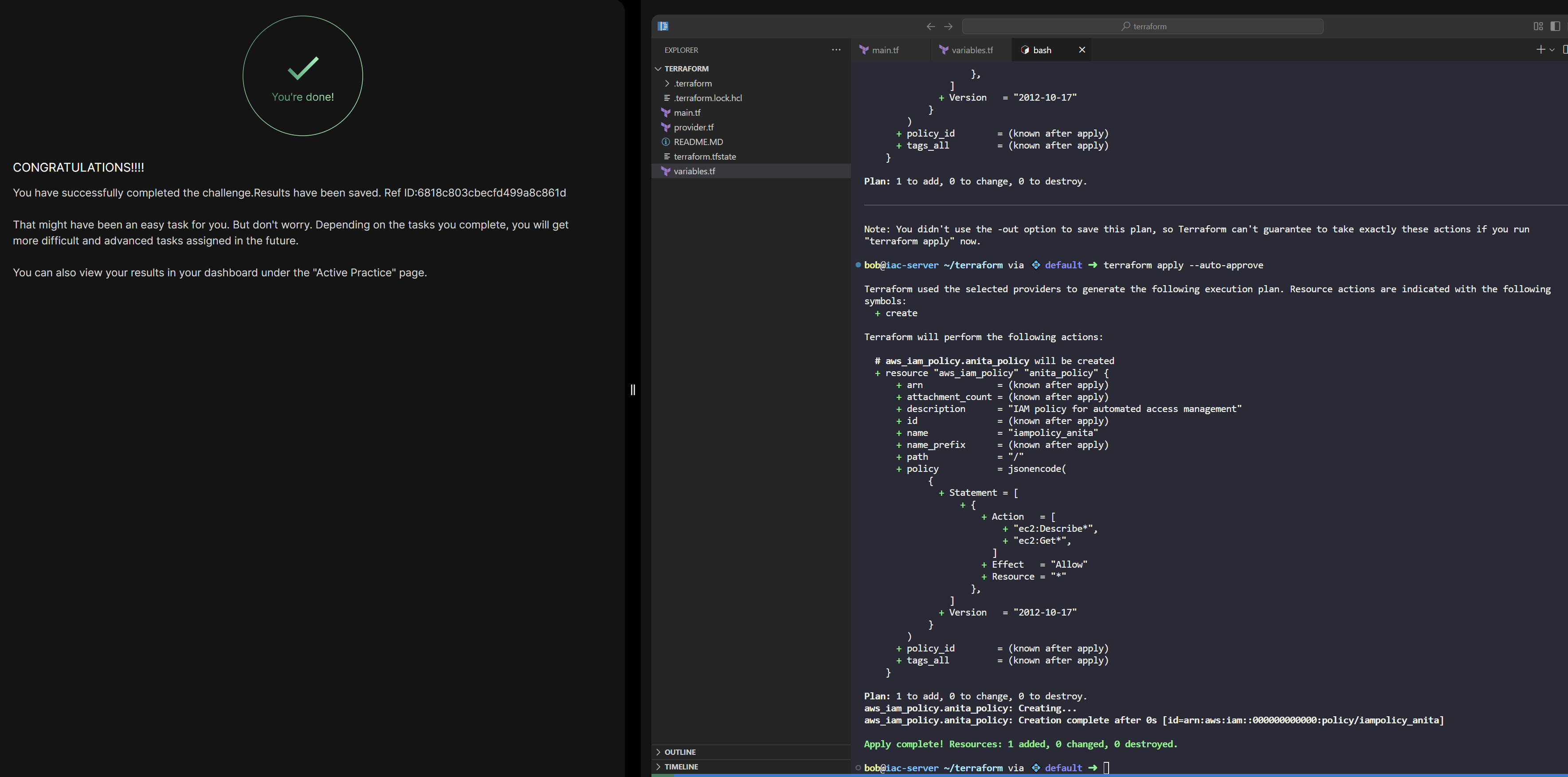
Task: Expand the OUTLINE section
Action: [x=679, y=752]
